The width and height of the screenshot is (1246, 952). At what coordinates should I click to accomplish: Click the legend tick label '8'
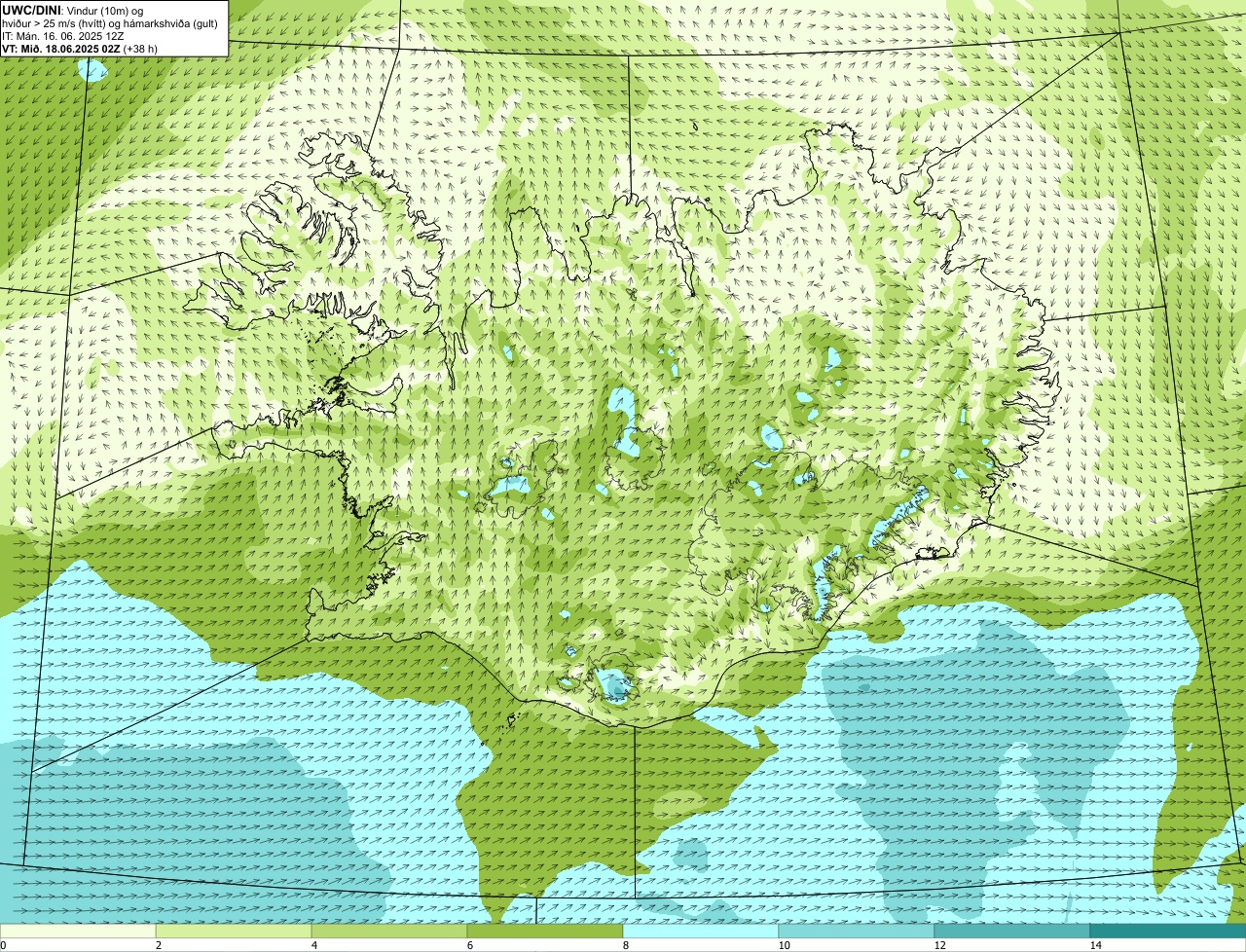(x=625, y=945)
